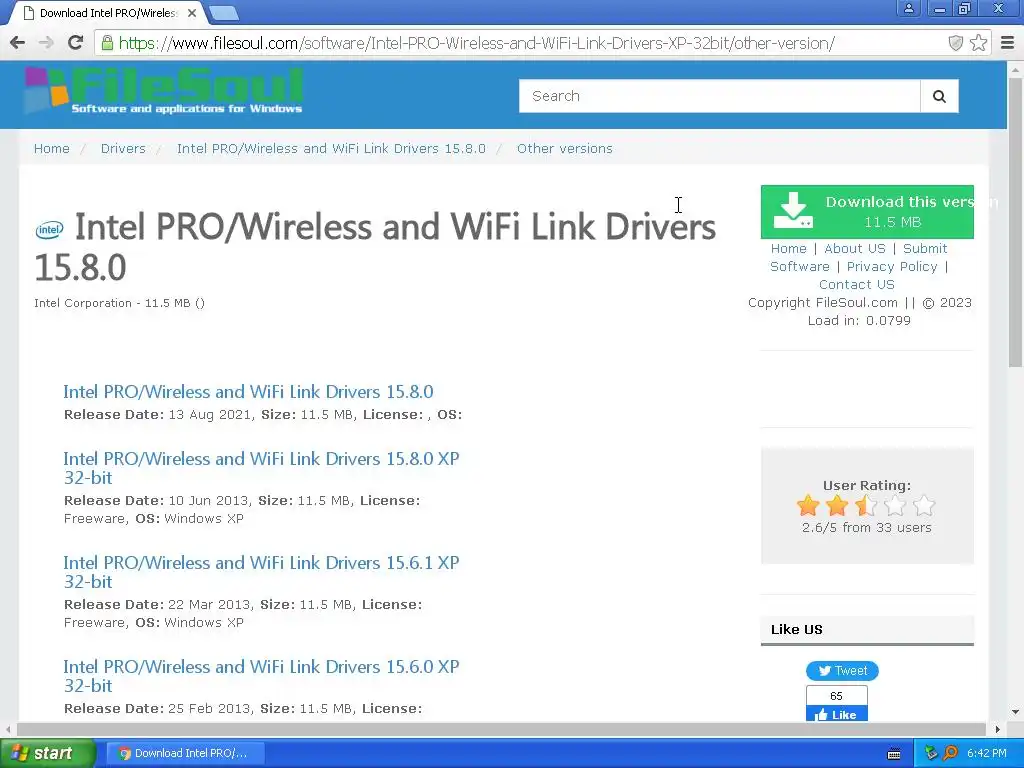Open Other versions breadcrumb link
Screen dimensions: 1024x768
(565, 148)
